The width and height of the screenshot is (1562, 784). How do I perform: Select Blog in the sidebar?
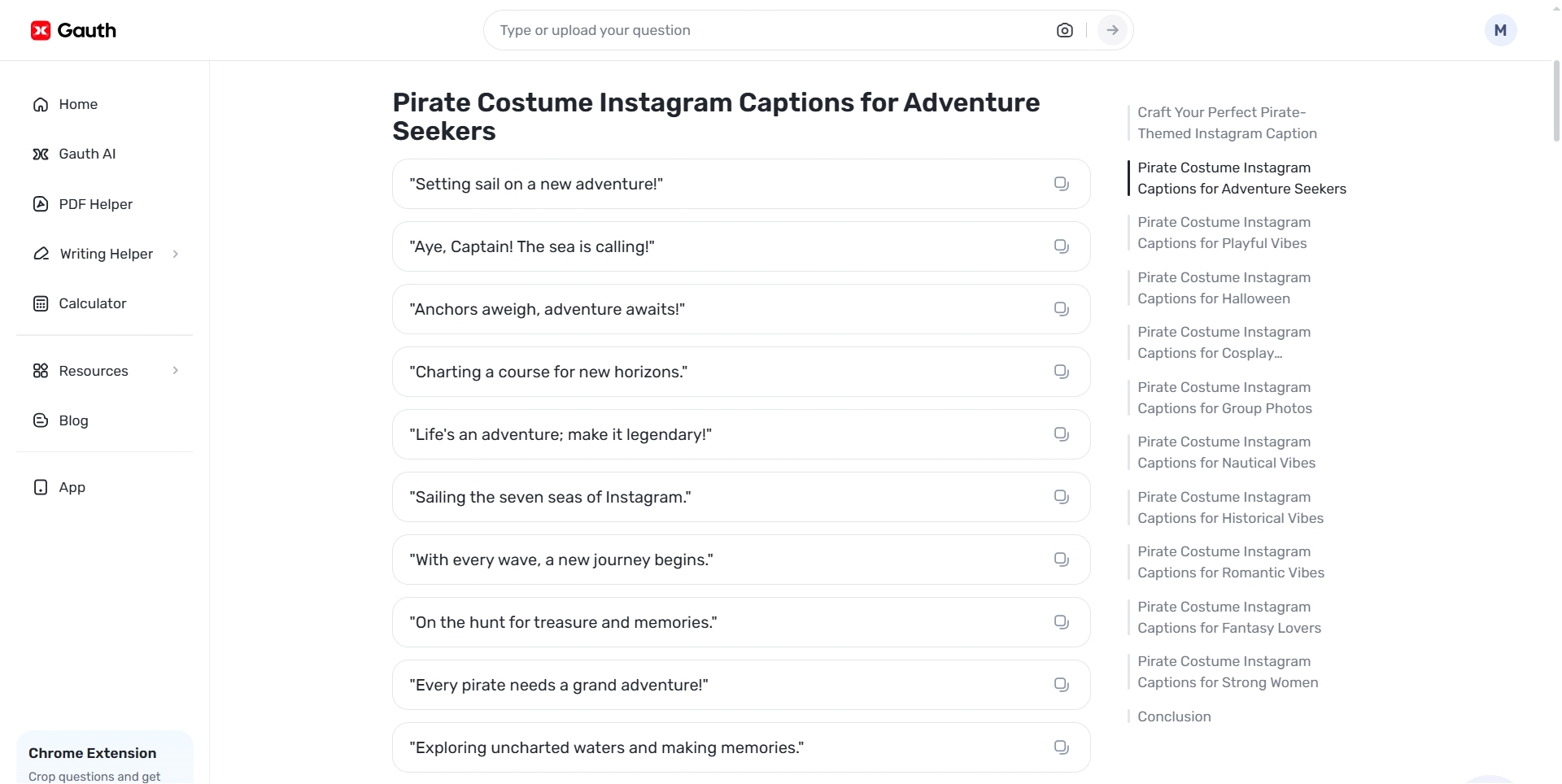point(72,420)
